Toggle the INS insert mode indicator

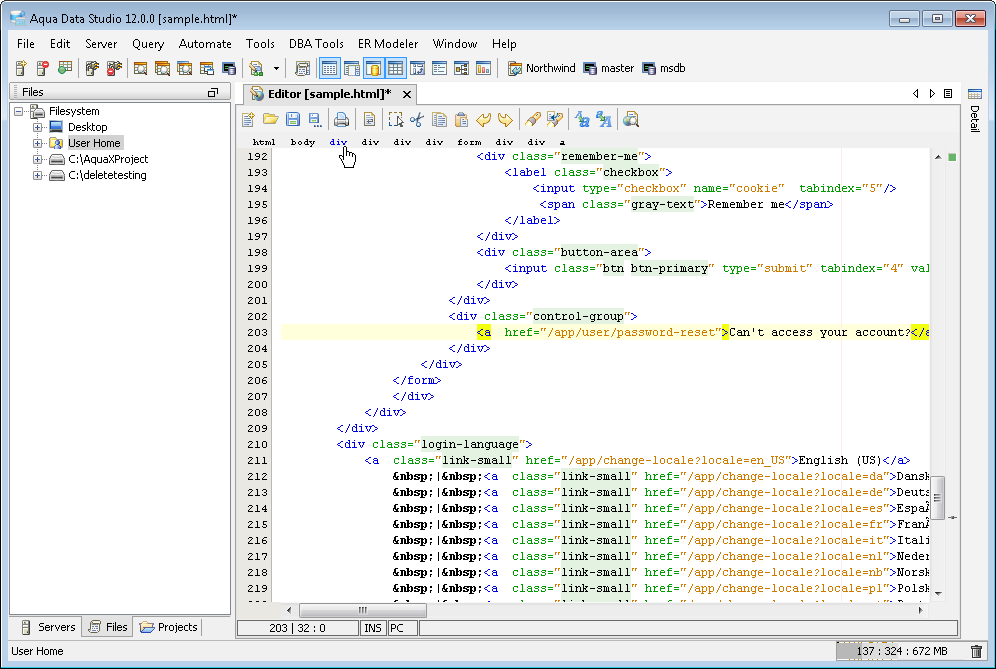point(372,628)
